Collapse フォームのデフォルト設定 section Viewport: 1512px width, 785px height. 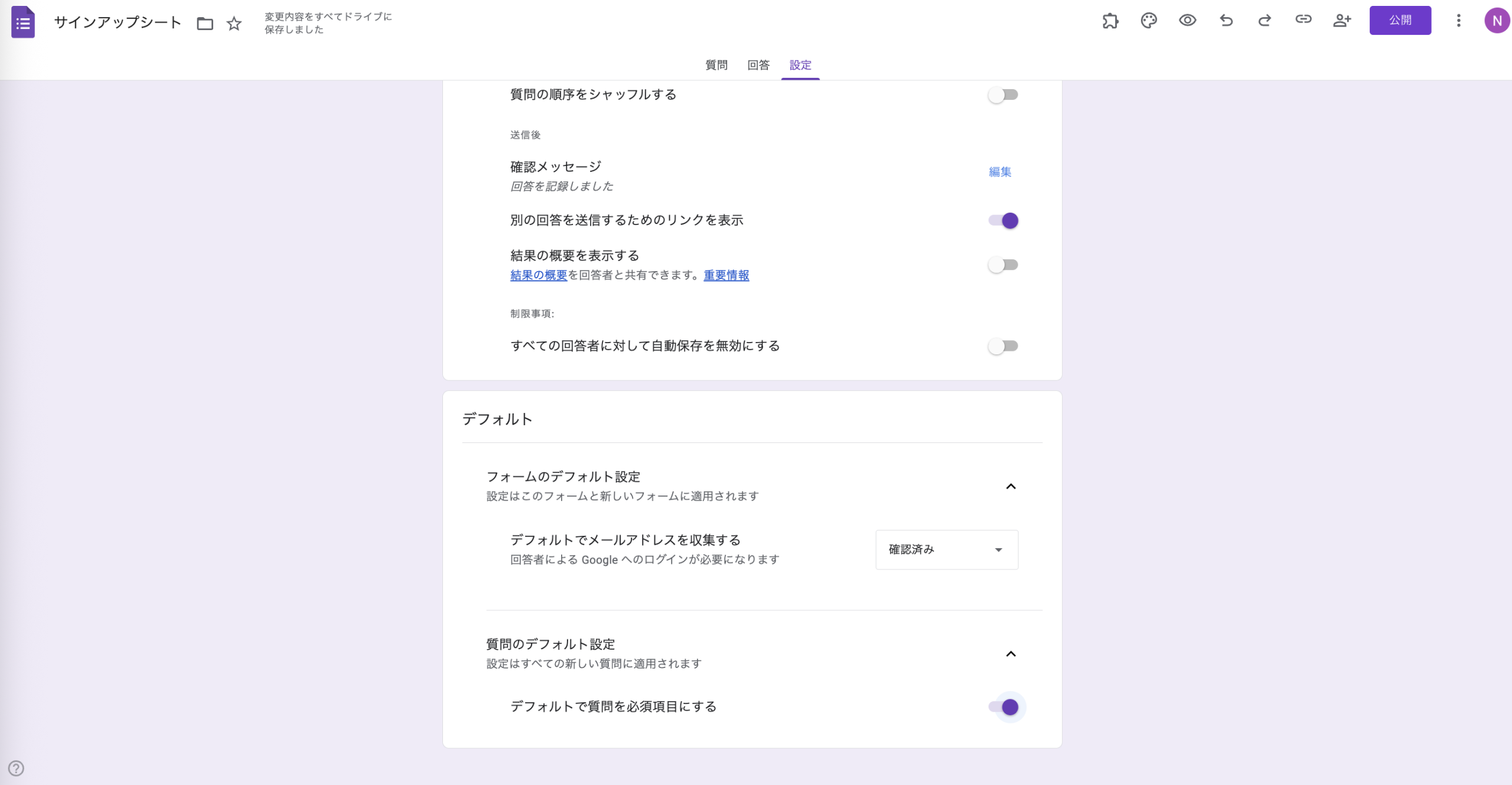[1011, 486]
